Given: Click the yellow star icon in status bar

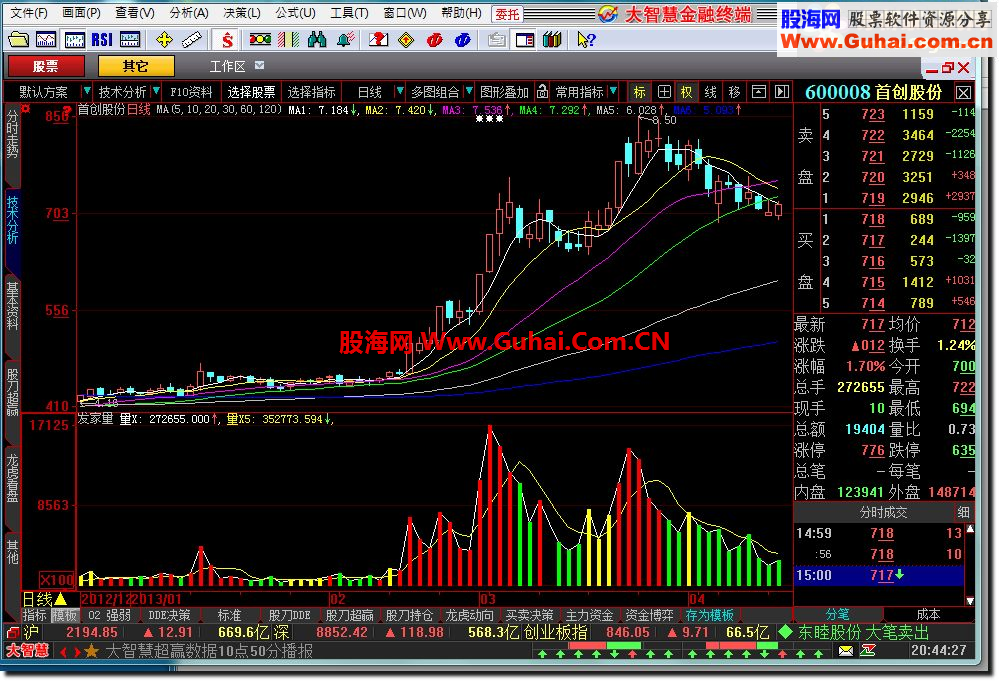Looking at the screenshot, I should (92, 650).
